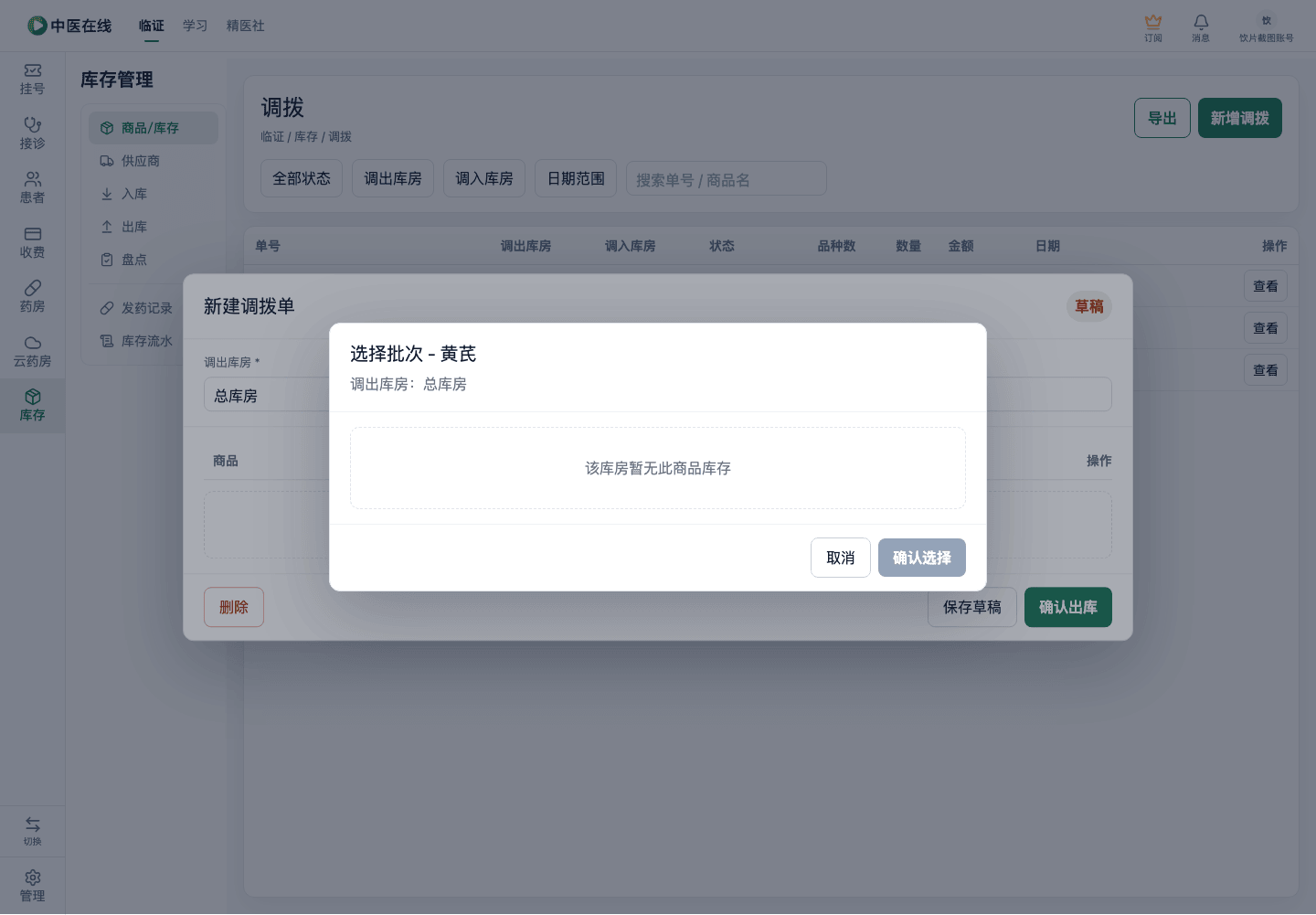Switch to the 精医社 top tab
1316x915 pixels.
point(246,26)
